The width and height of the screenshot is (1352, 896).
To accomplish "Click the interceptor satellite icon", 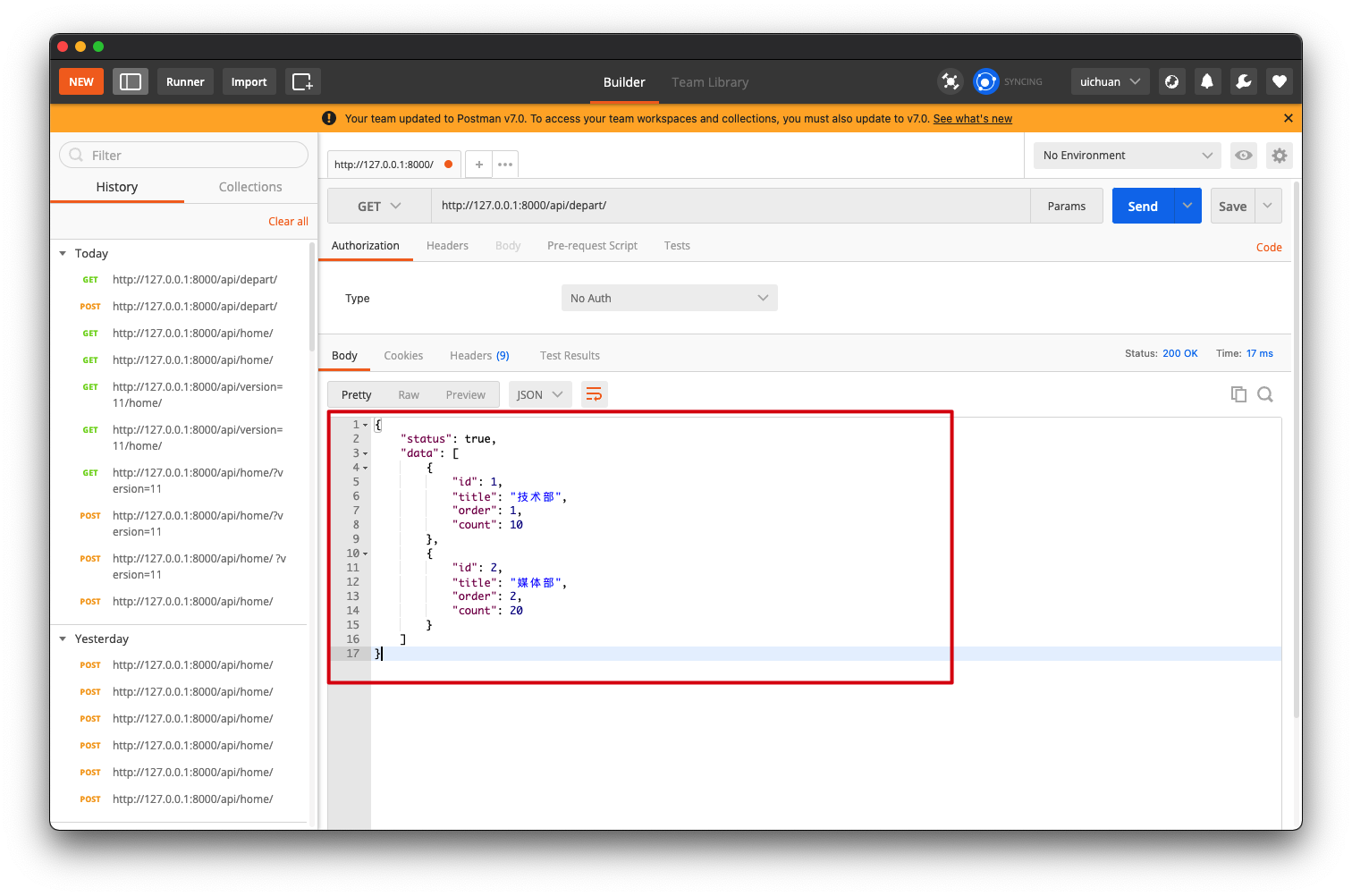I will (951, 81).
